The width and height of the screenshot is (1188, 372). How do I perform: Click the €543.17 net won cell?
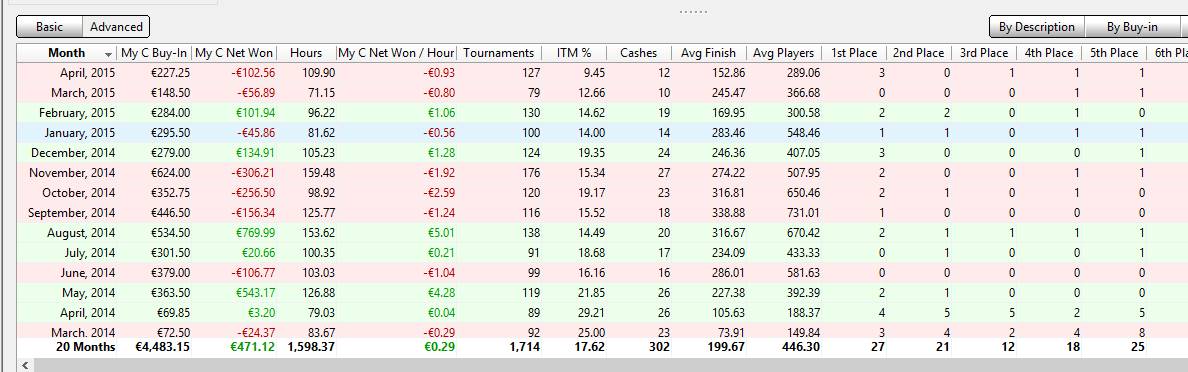(255, 292)
